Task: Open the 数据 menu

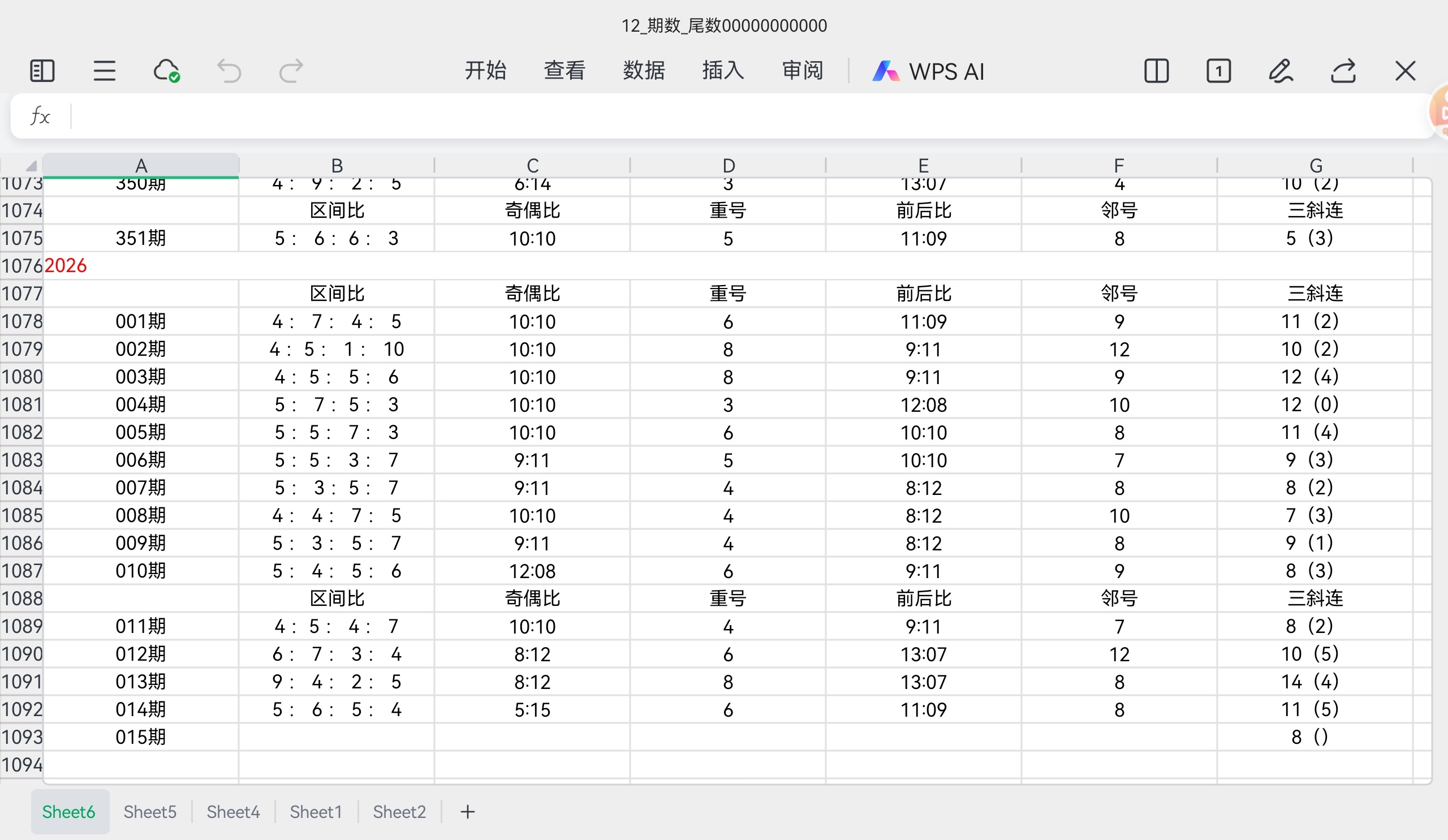Action: coord(644,70)
